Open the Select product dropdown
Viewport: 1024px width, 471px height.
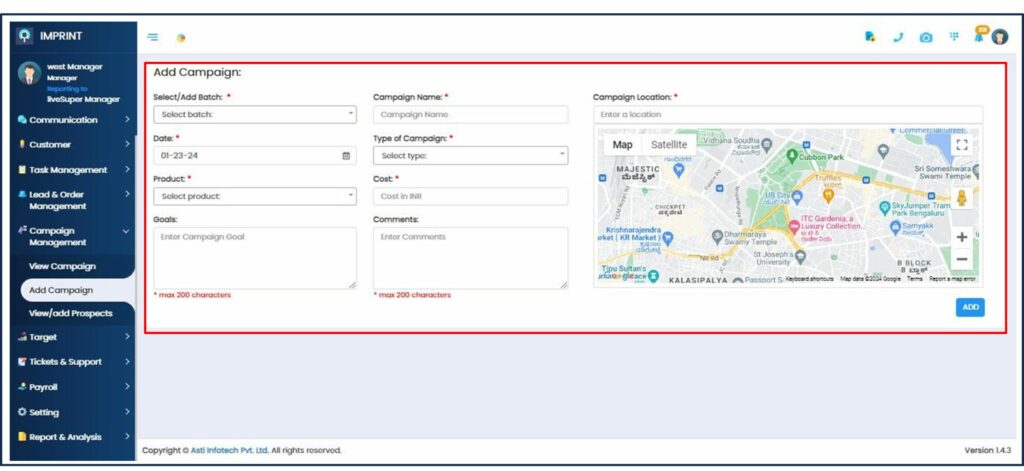click(255, 196)
